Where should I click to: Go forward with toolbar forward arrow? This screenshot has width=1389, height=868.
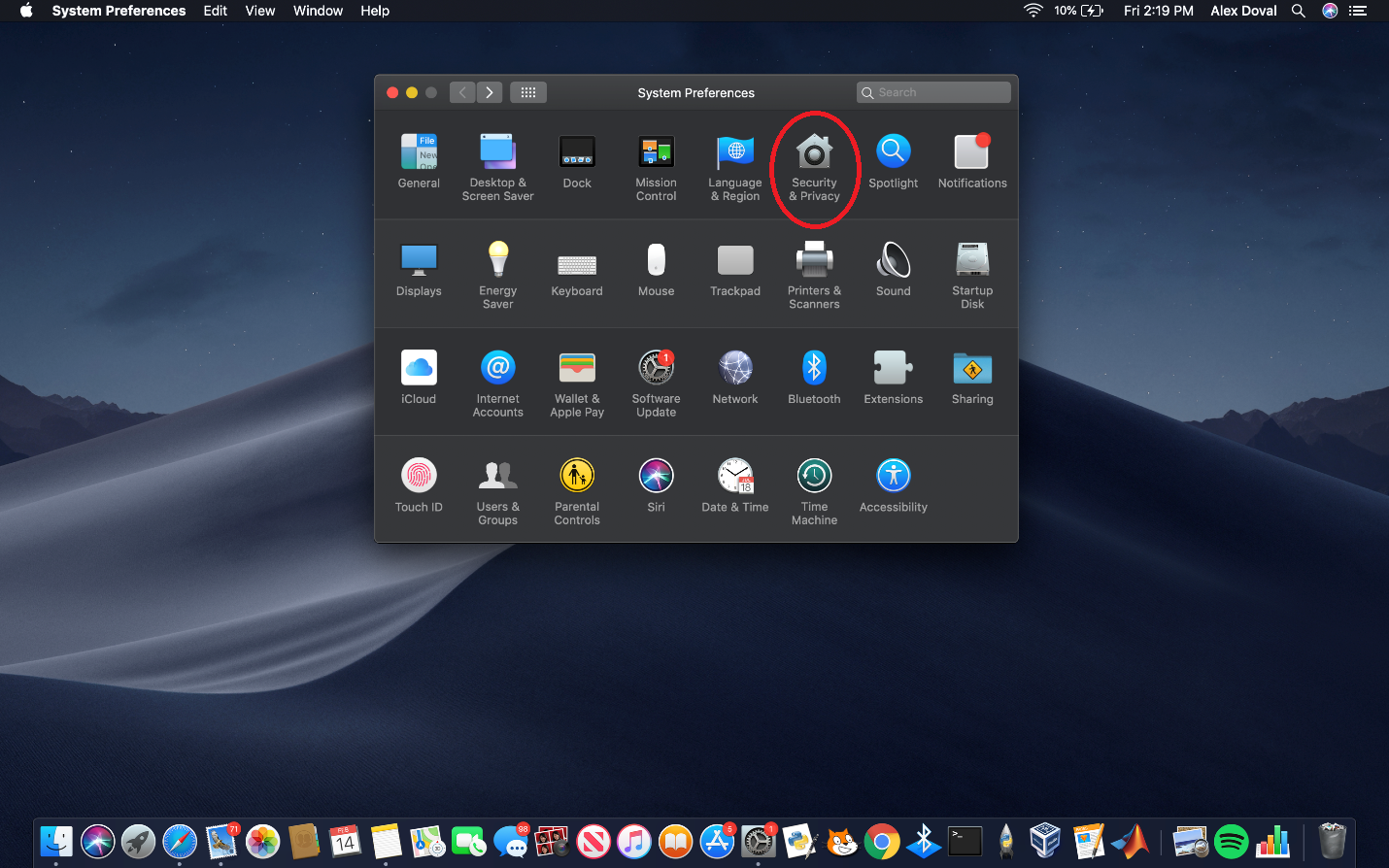[x=490, y=92]
